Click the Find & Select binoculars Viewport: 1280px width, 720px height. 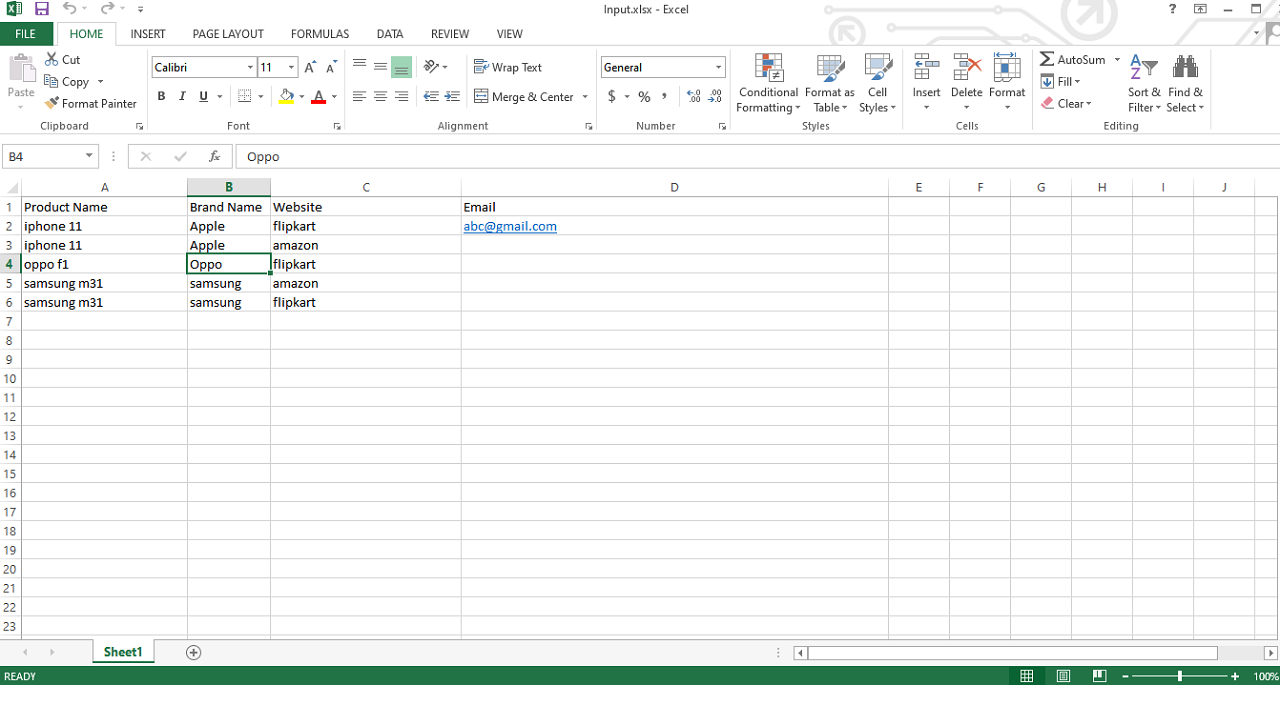(x=1185, y=84)
